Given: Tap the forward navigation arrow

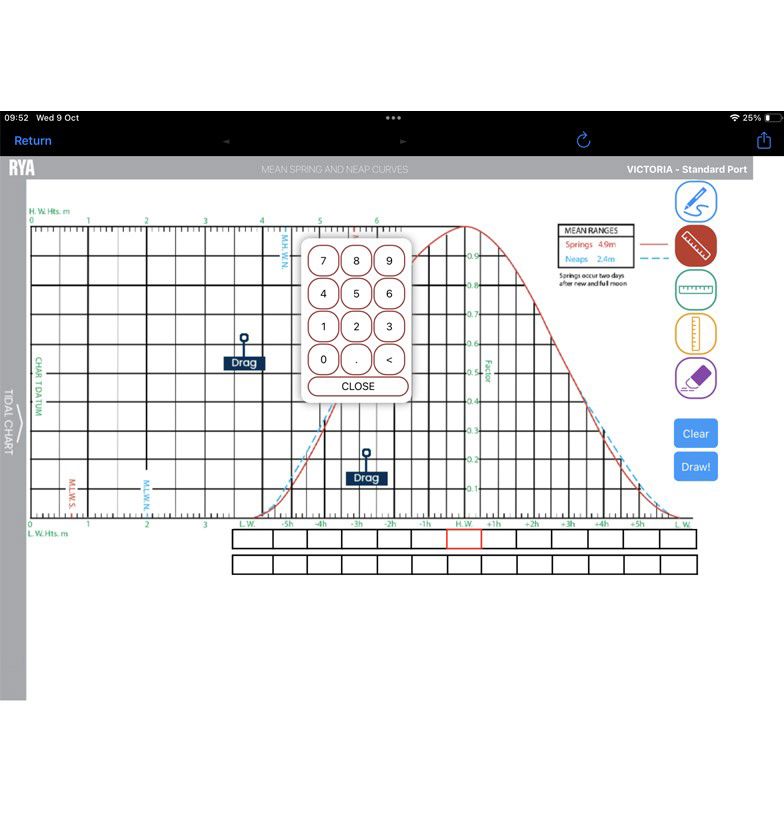Looking at the screenshot, I should [403, 142].
